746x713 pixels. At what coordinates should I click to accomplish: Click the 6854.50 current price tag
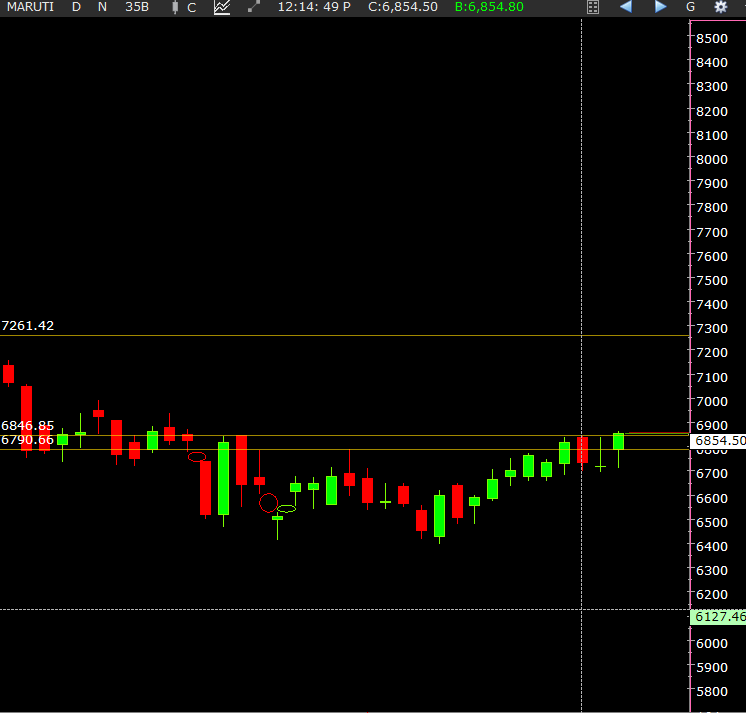pyautogui.click(x=718, y=441)
